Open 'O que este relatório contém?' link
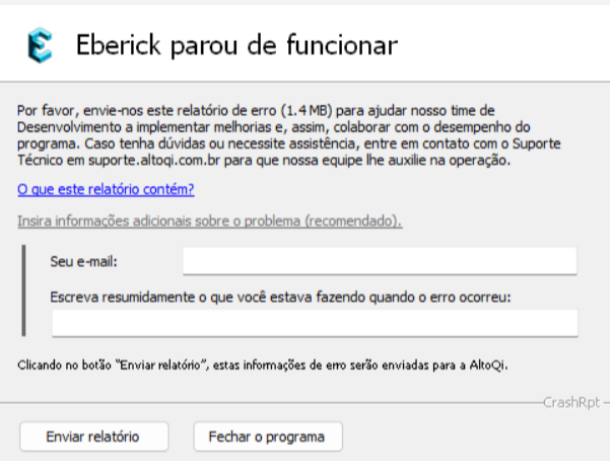Screen dimensions: 610x461 pyautogui.click(x=106, y=189)
